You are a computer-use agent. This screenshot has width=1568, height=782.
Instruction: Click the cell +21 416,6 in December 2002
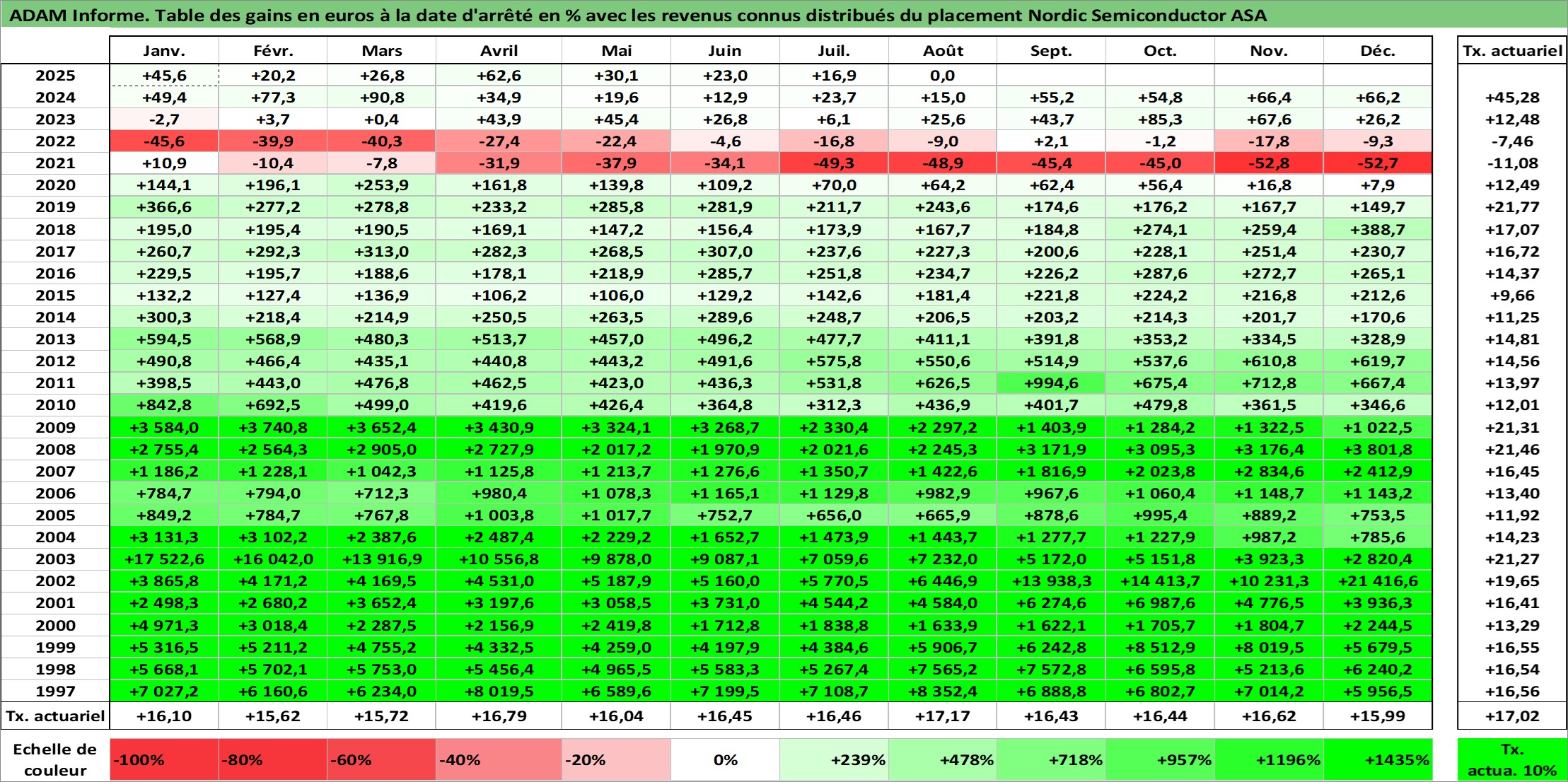pyautogui.click(x=1378, y=581)
